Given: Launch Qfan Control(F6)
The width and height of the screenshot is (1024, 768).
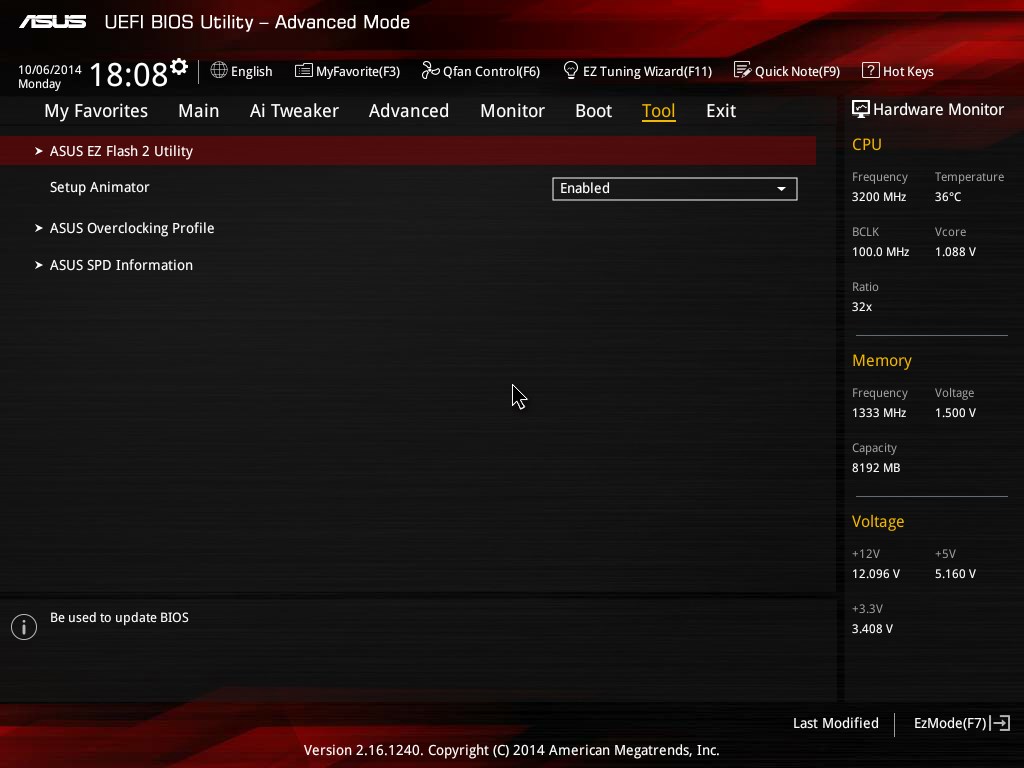Looking at the screenshot, I should click(481, 71).
